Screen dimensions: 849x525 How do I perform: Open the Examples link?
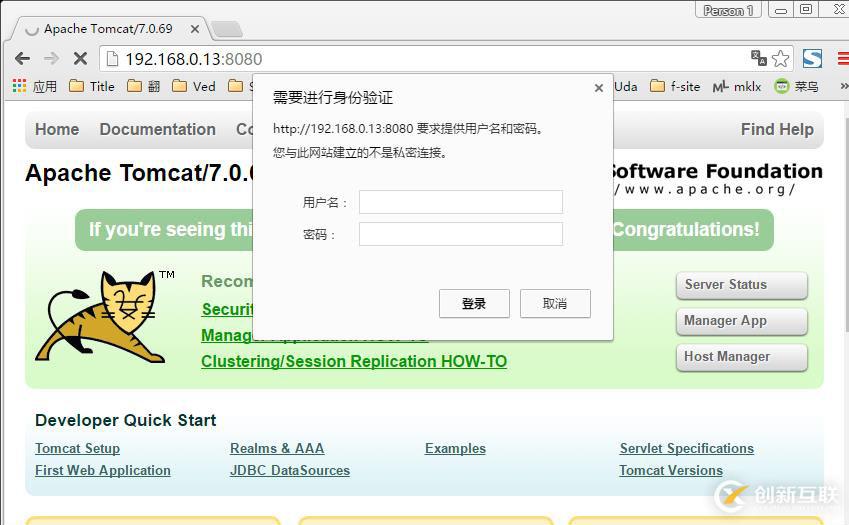pyautogui.click(x=455, y=448)
